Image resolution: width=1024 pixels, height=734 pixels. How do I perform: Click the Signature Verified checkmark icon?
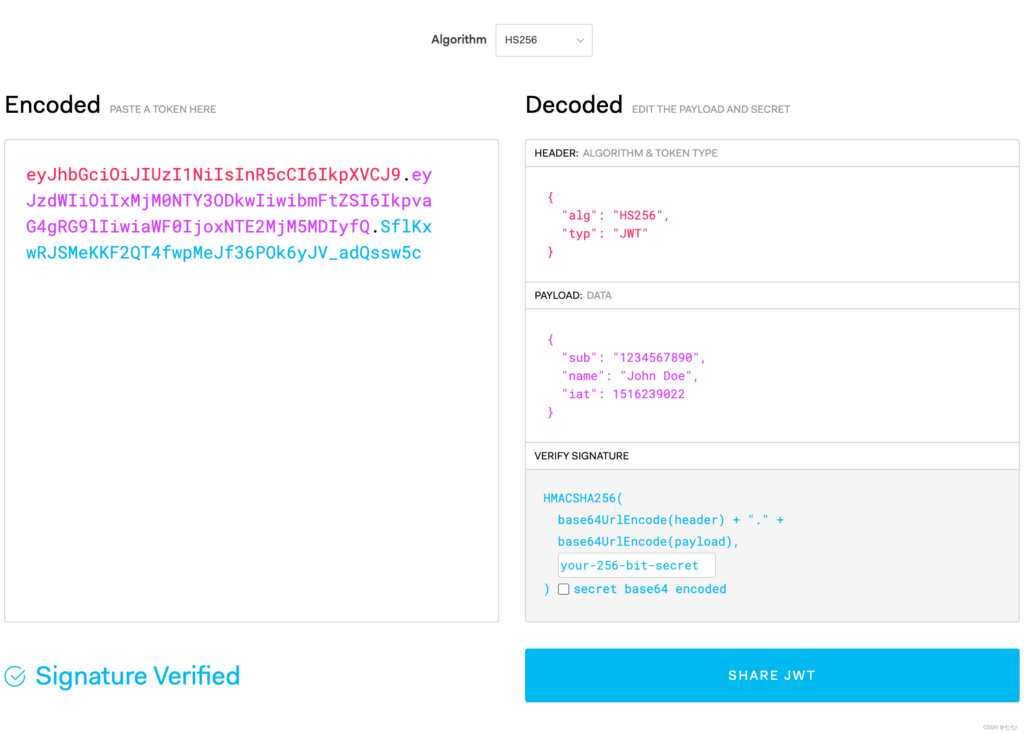pos(15,677)
